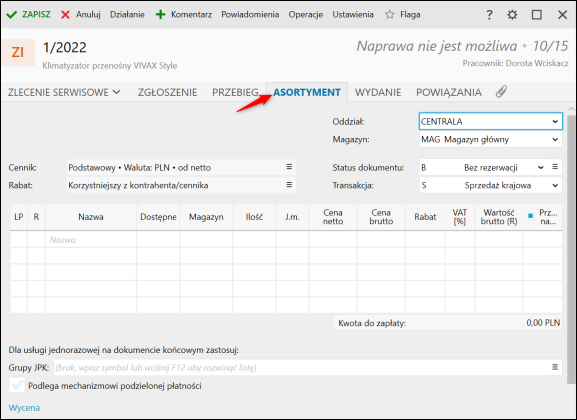Open the attachments paperclip tab icon
Screen dimensions: 577x420
point(501,92)
